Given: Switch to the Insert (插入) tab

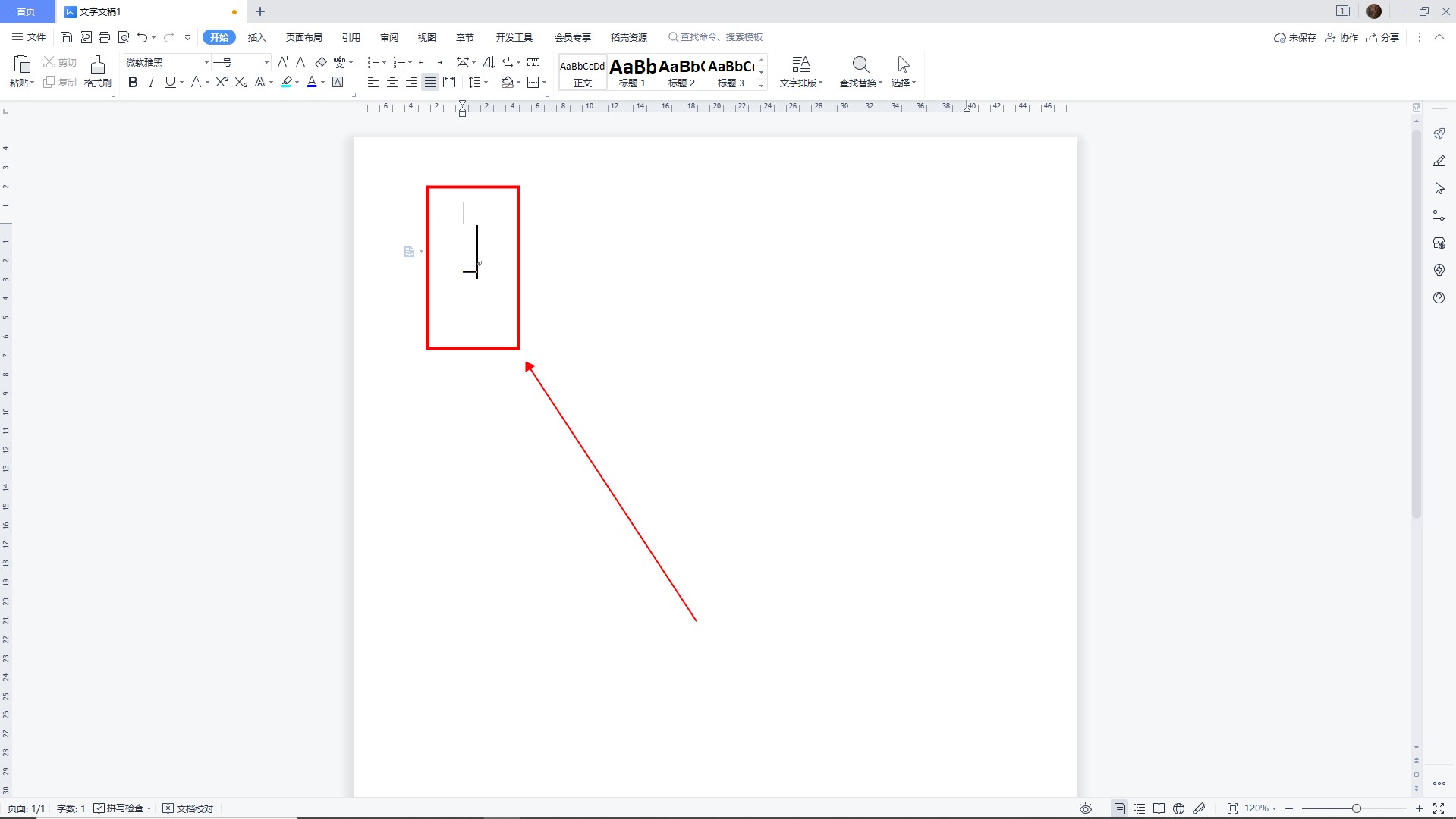Looking at the screenshot, I should (256, 37).
